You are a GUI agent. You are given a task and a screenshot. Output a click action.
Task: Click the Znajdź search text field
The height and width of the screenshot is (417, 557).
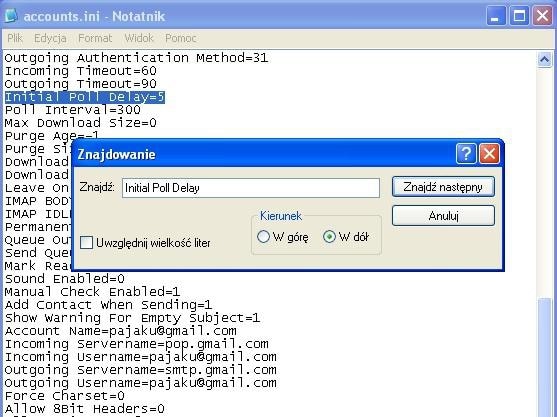(251, 188)
